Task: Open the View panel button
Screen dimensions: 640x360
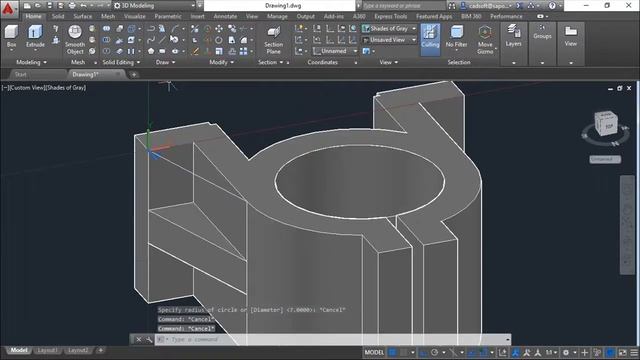Action: (571, 36)
